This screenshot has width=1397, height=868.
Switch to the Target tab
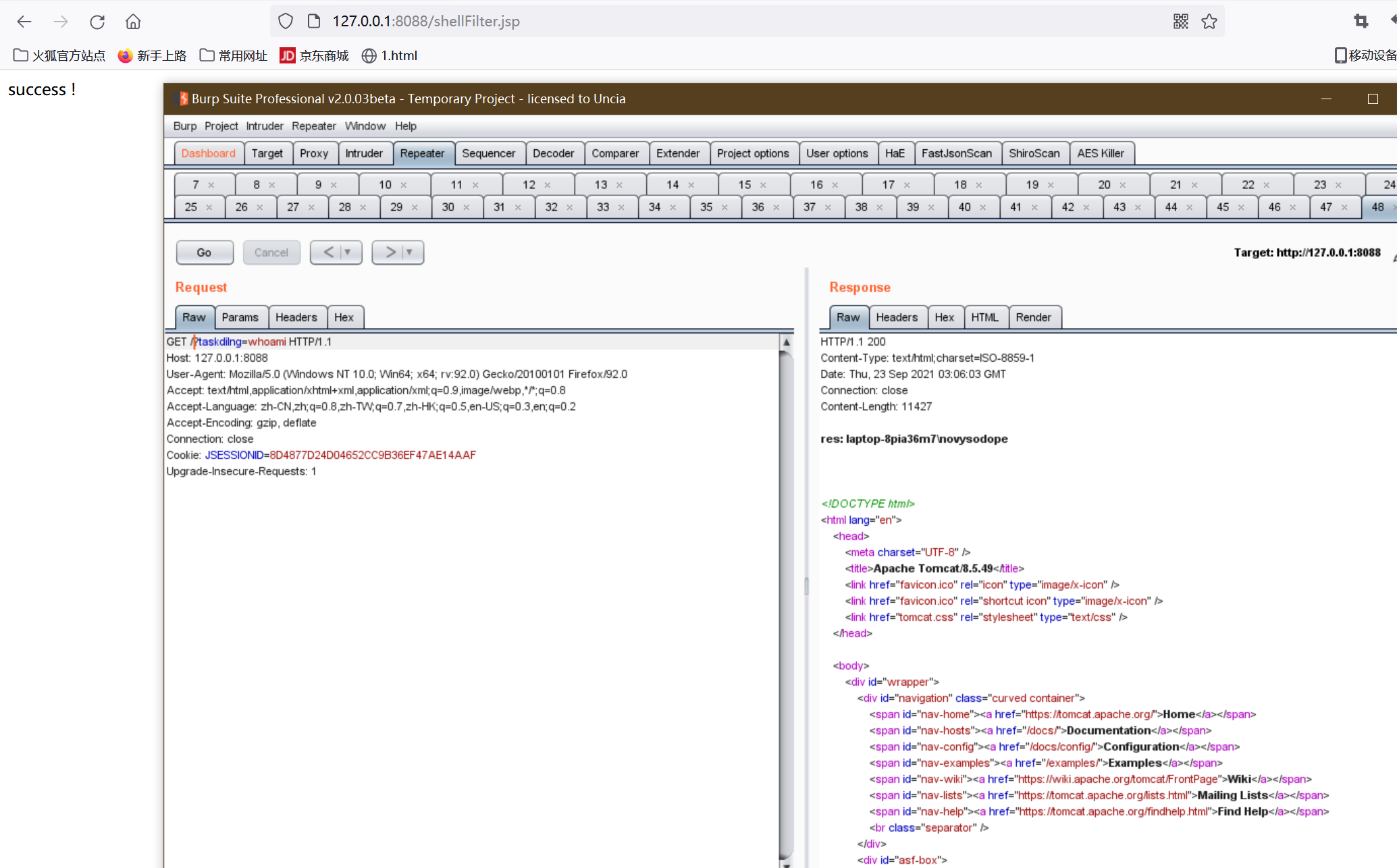(x=267, y=153)
